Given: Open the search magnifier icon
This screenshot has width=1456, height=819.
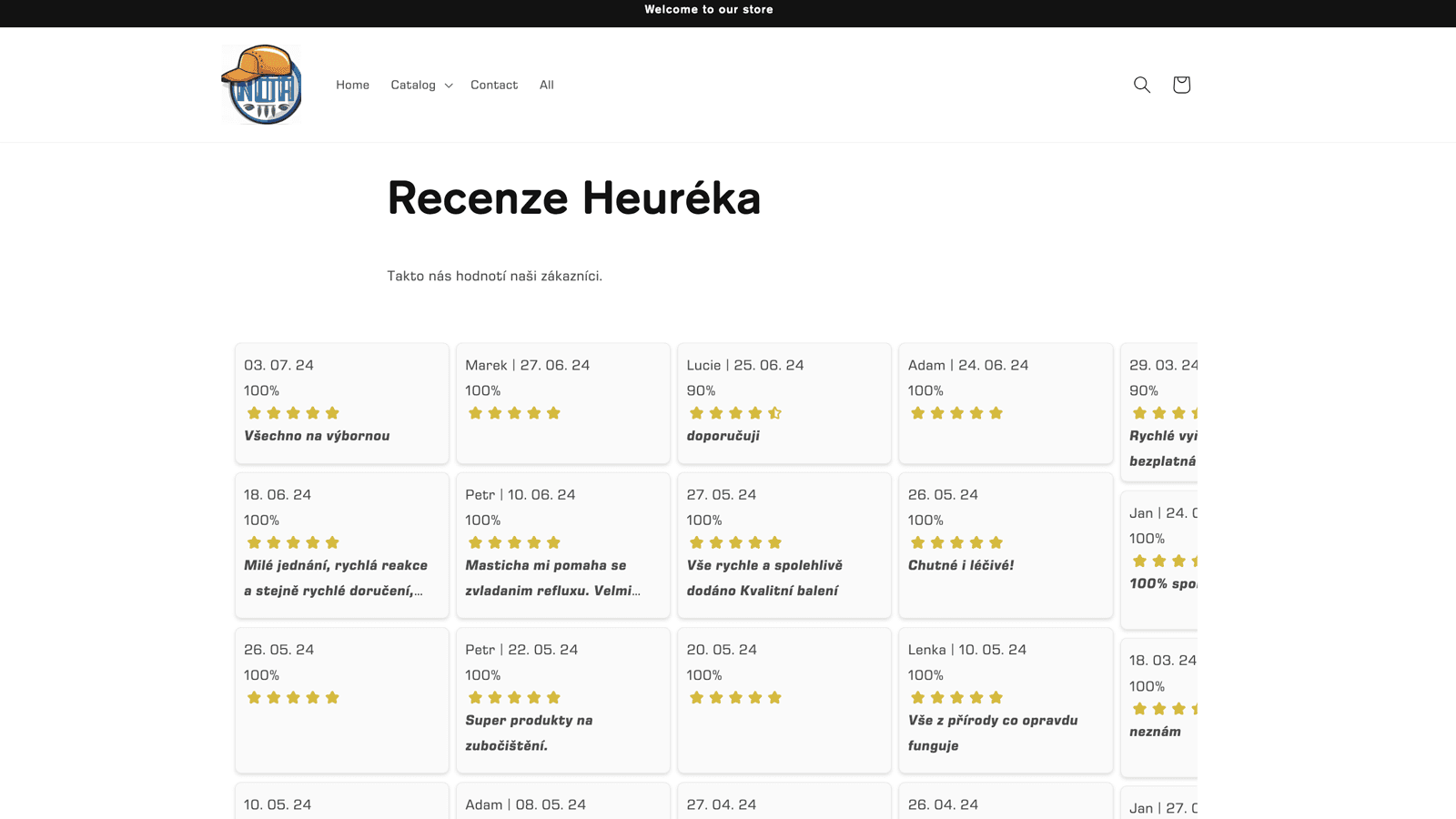Looking at the screenshot, I should pyautogui.click(x=1141, y=85).
